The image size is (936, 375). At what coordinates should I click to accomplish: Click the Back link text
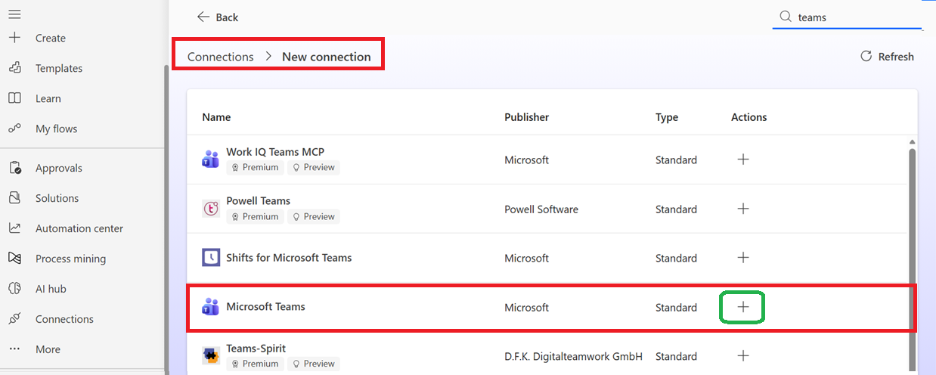(x=227, y=17)
